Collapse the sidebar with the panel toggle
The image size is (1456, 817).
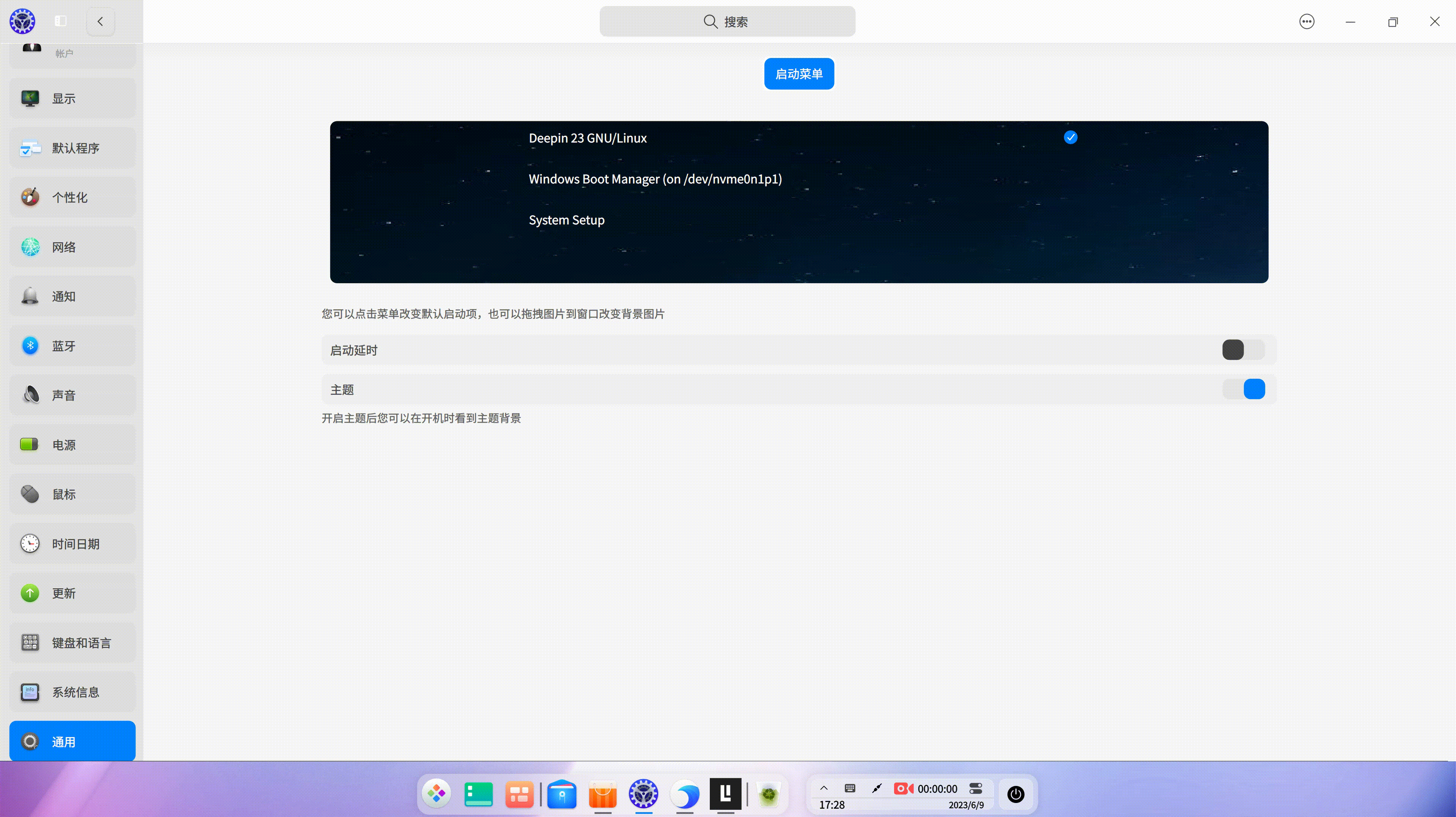point(61,21)
